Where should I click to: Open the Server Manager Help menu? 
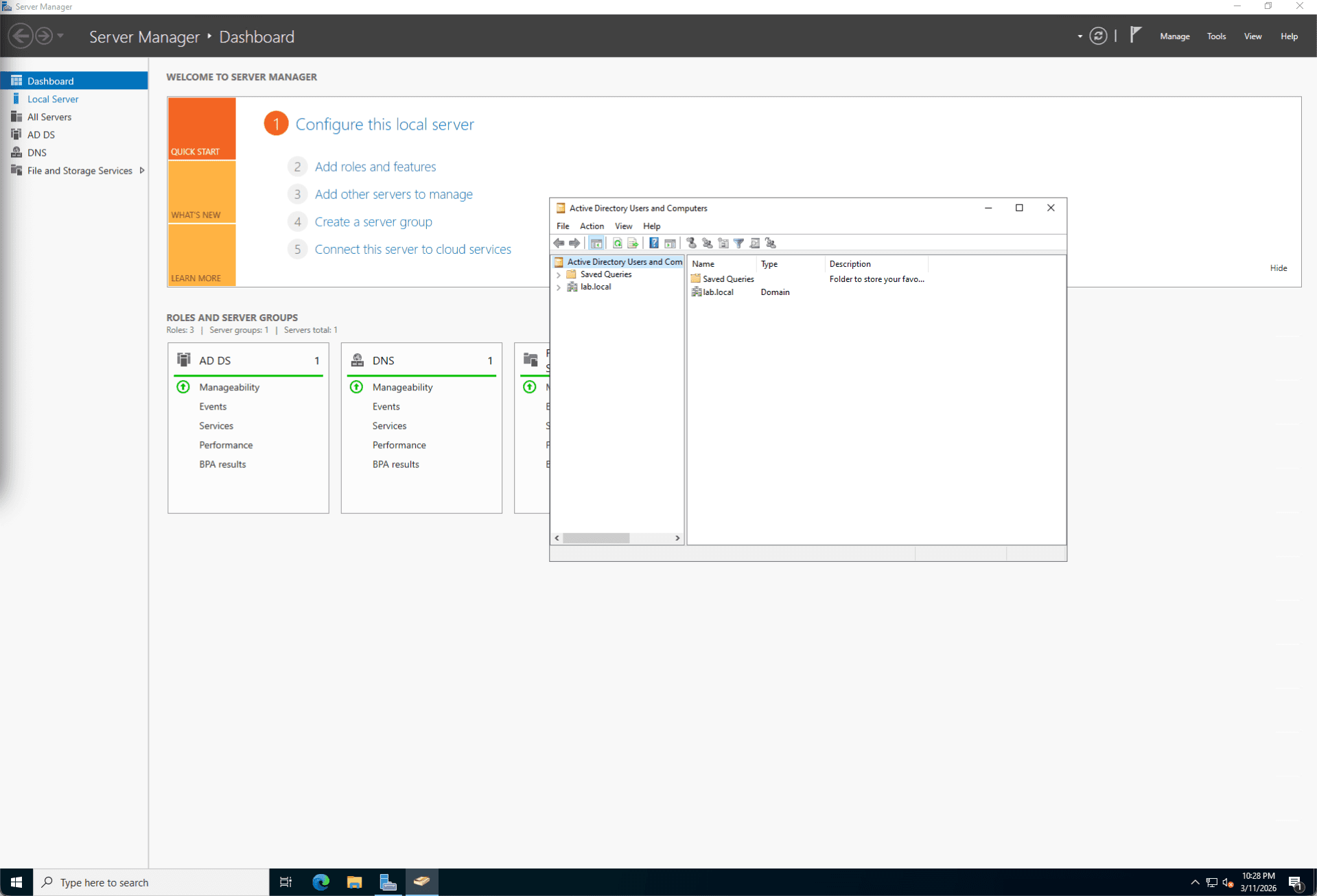(x=1289, y=36)
